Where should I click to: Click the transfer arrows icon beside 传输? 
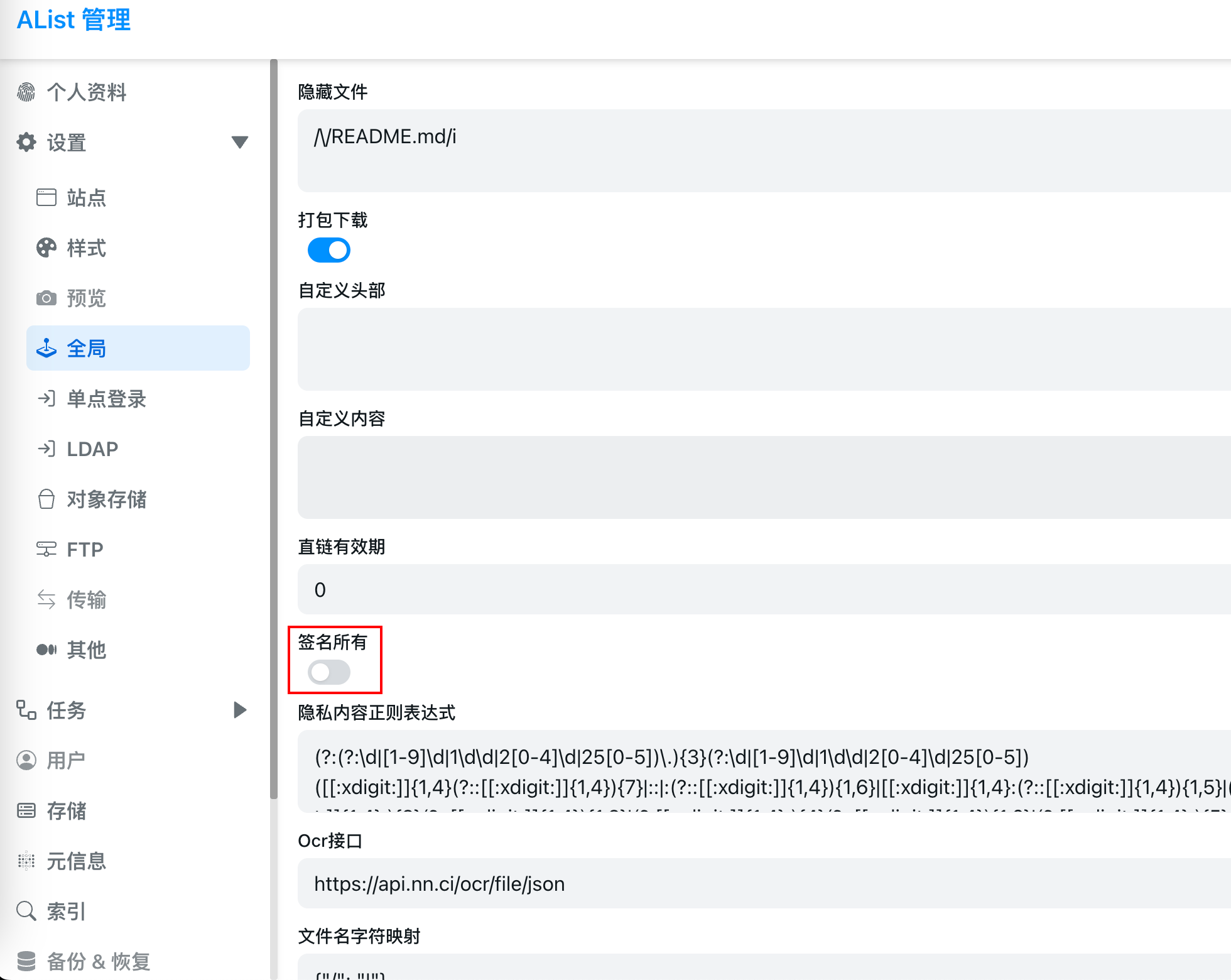click(x=46, y=600)
